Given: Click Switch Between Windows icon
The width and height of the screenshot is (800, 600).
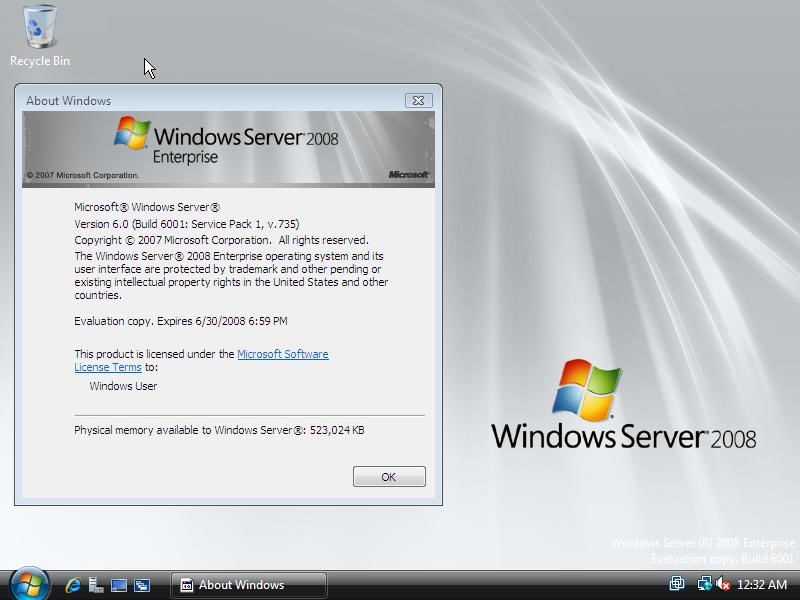Looking at the screenshot, I should tap(142, 585).
